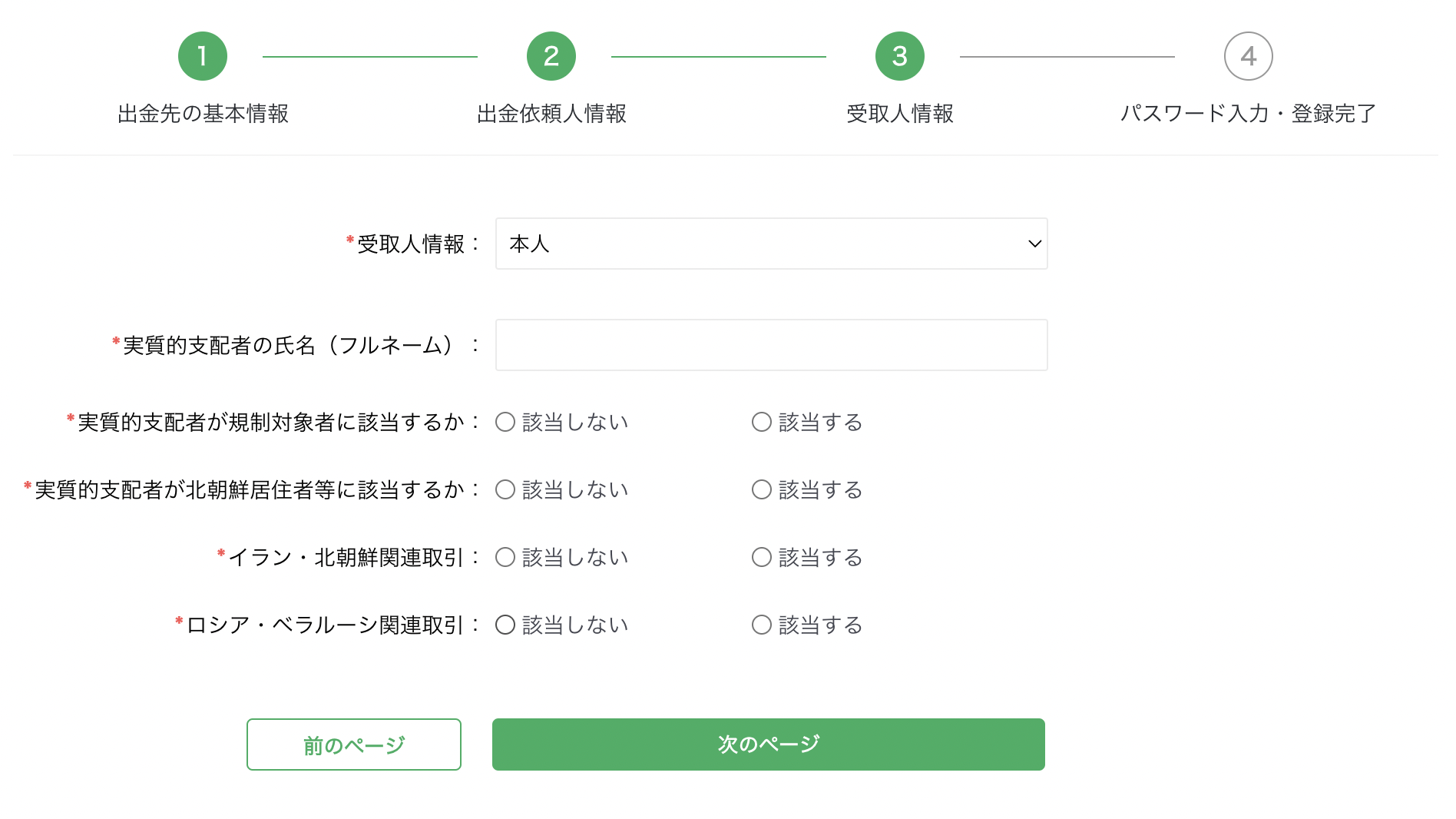The width and height of the screenshot is (1456, 819).
Task: Click step 4 circle パスワード入力・登録完了
Action: pyautogui.click(x=1249, y=56)
